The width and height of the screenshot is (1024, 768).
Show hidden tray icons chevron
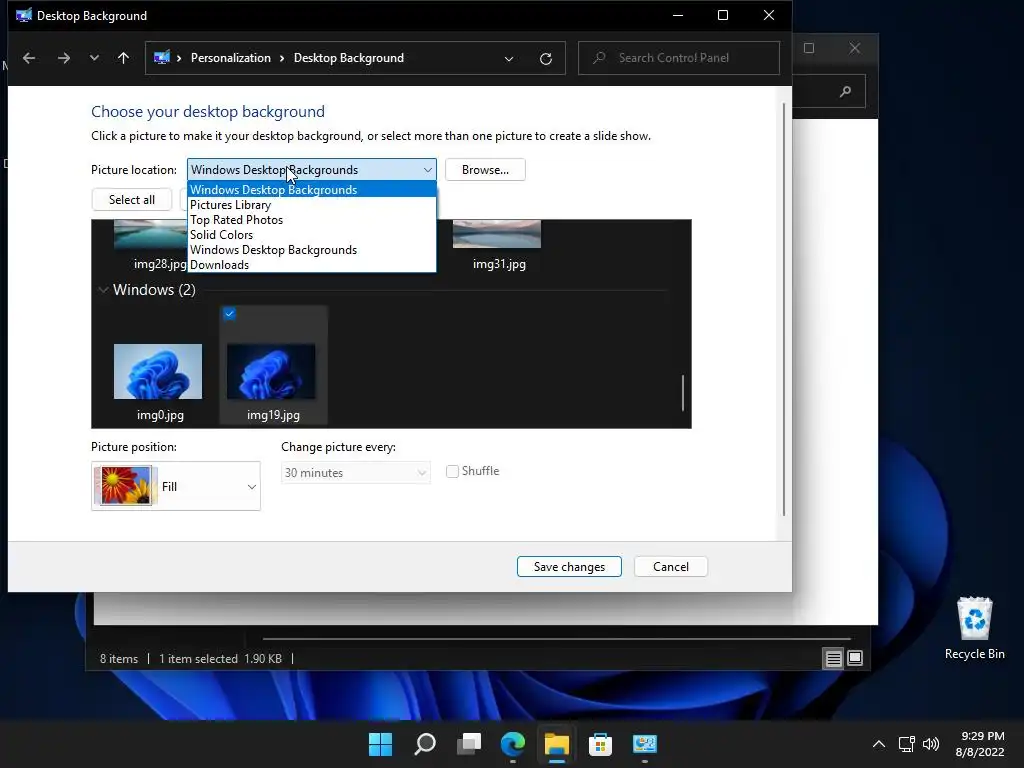click(879, 744)
